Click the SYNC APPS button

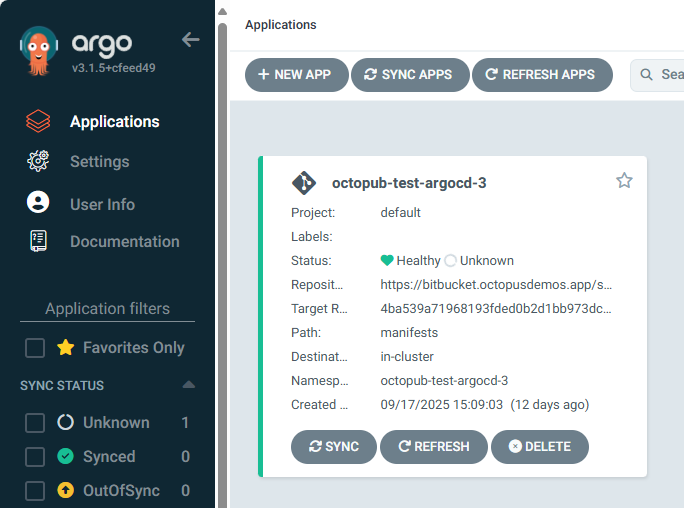coord(409,75)
